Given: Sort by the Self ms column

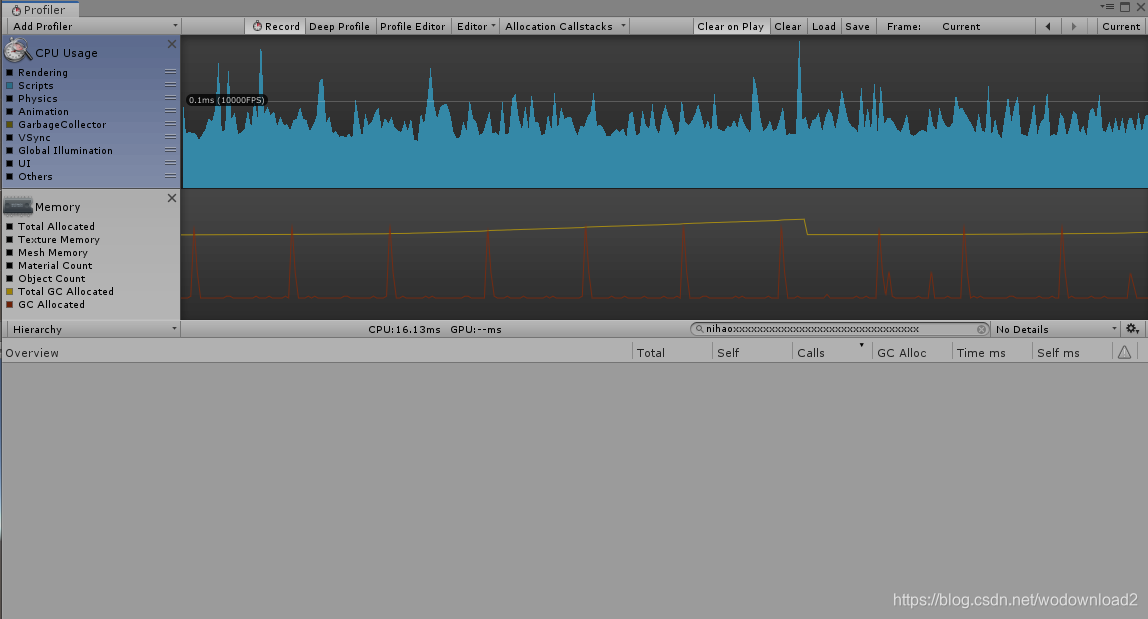Looking at the screenshot, I should 1073,352.
